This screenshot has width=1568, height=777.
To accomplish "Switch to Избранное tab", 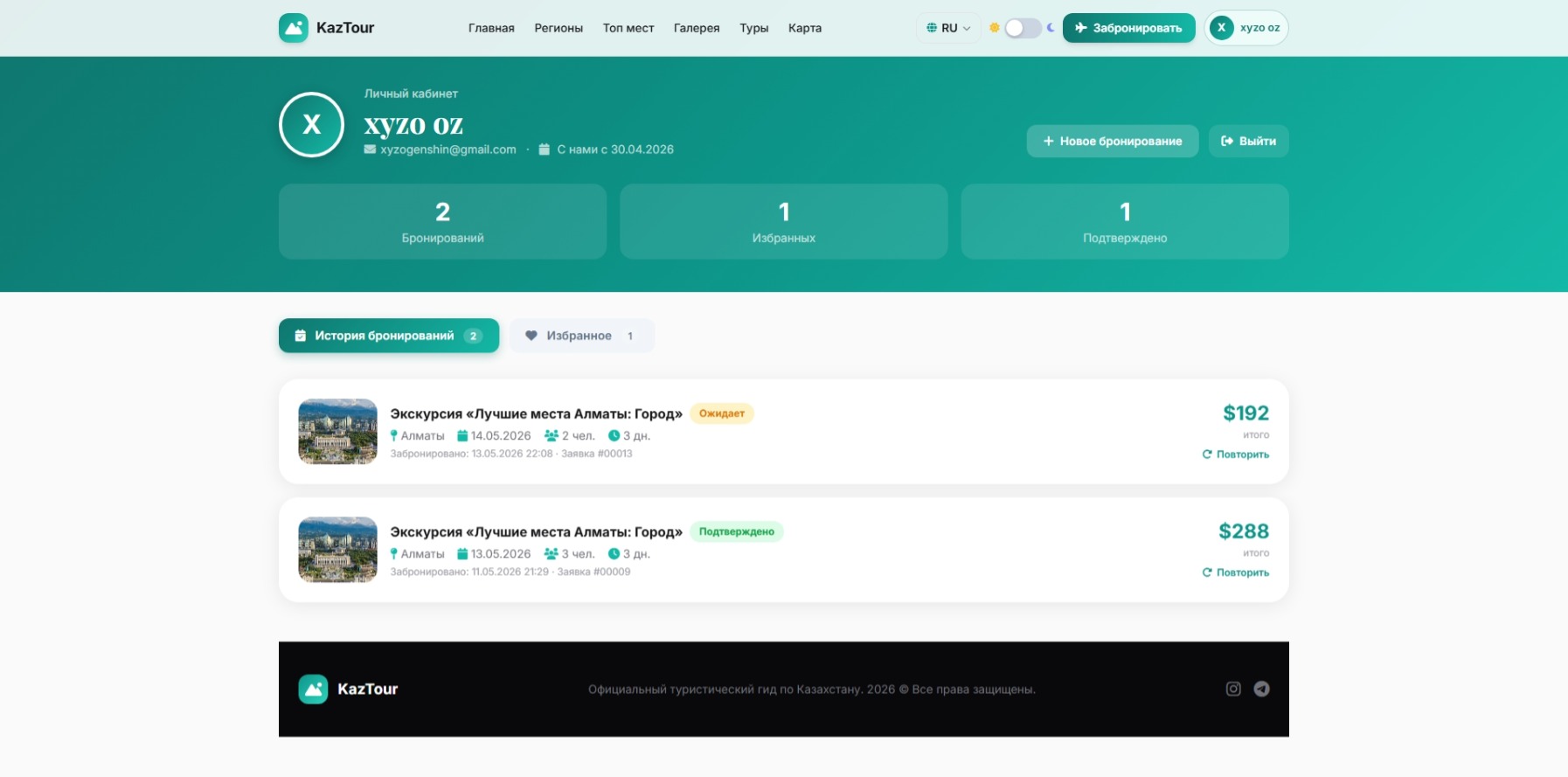I will [582, 336].
